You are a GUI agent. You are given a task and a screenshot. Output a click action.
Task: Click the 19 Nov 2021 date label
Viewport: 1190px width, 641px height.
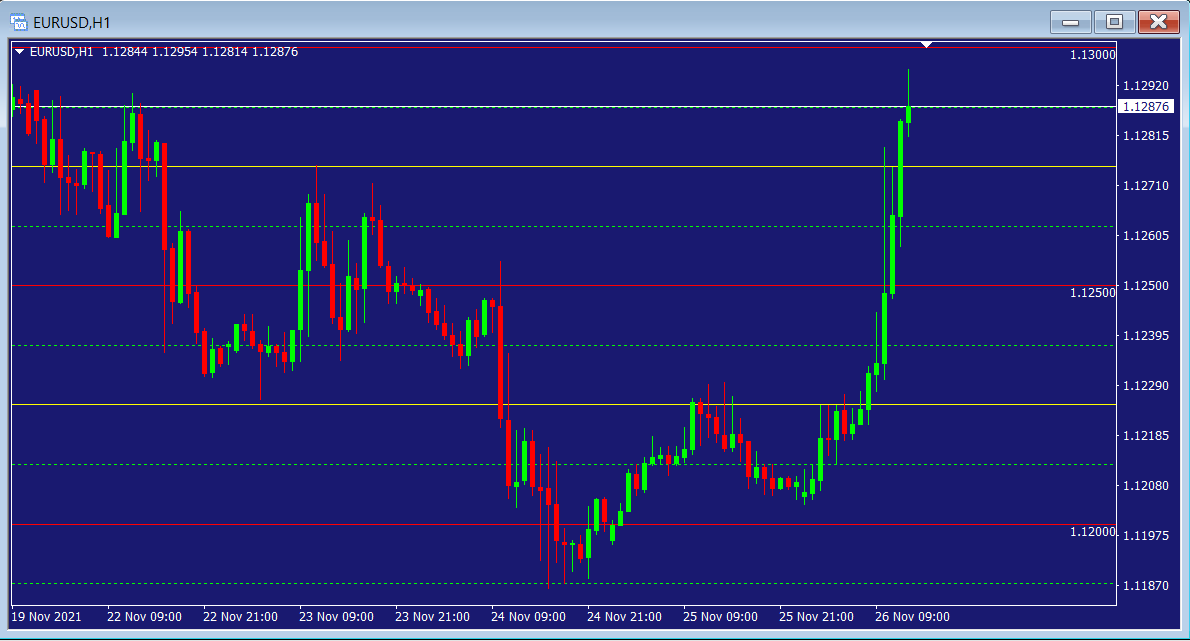pos(46,616)
